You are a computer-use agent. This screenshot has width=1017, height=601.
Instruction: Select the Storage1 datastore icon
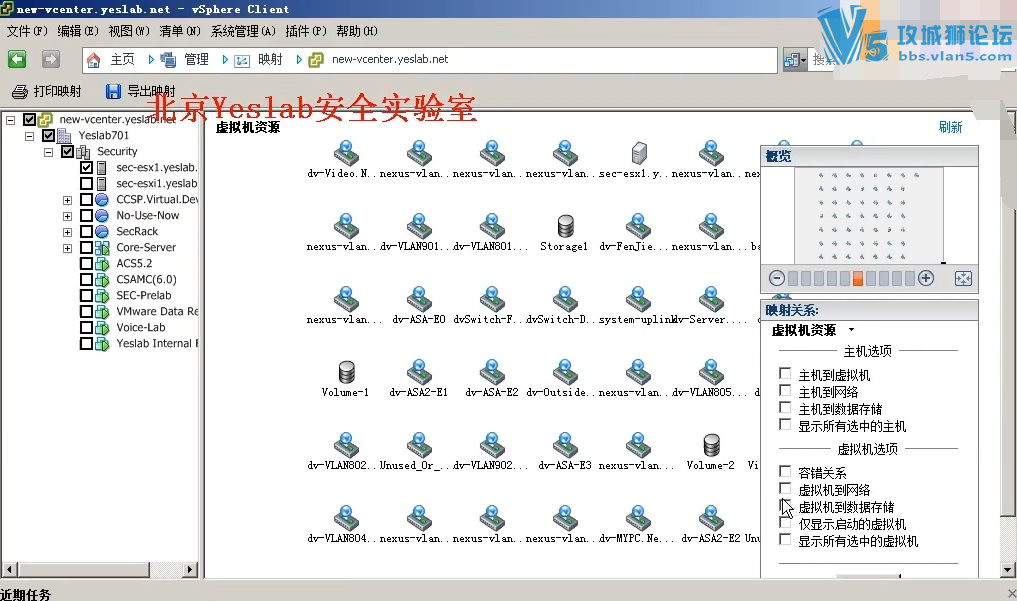click(x=566, y=226)
